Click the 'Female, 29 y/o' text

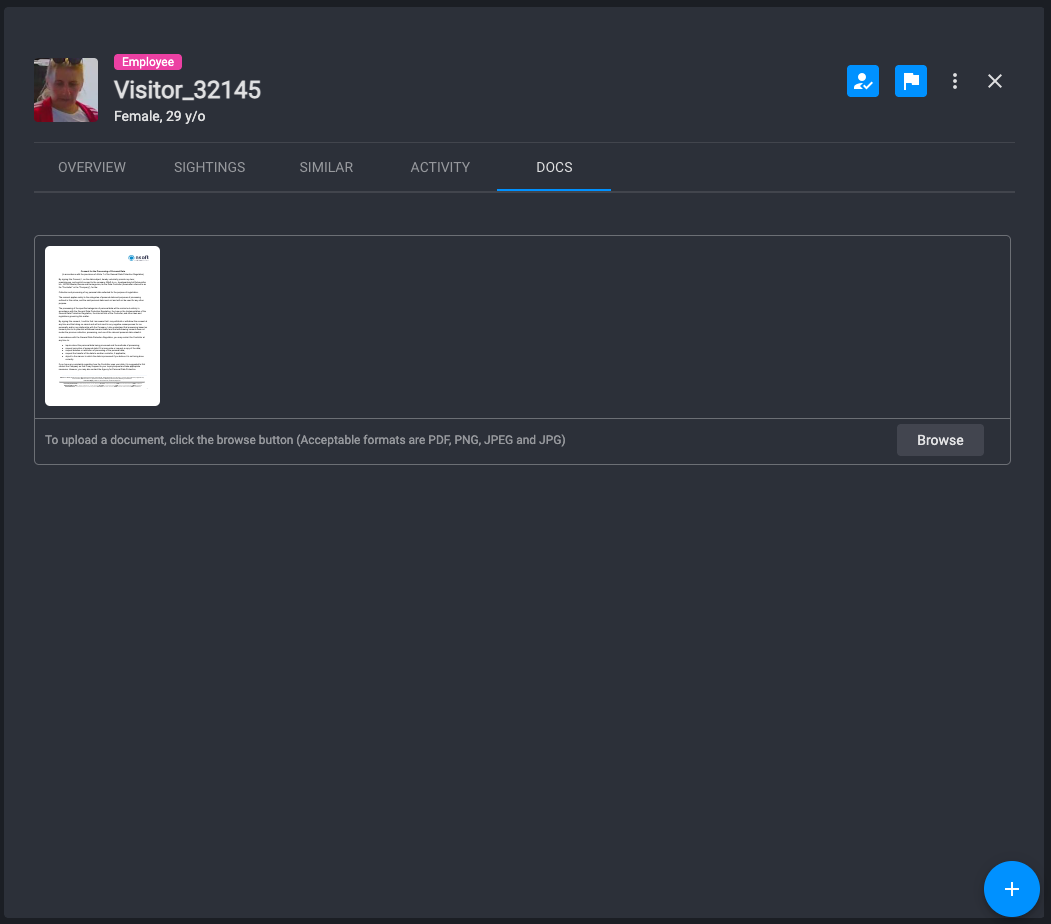pyautogui.click(x=160, y=116)
